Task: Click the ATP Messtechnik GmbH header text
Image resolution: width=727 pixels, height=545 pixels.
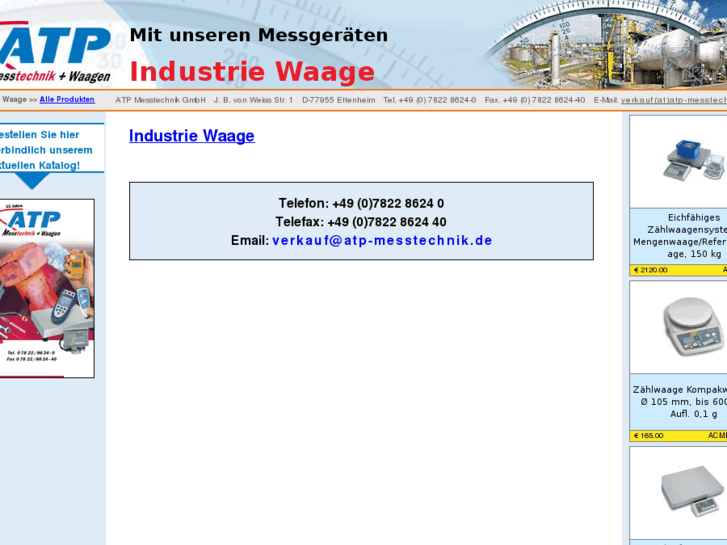Action: (160, 100)
